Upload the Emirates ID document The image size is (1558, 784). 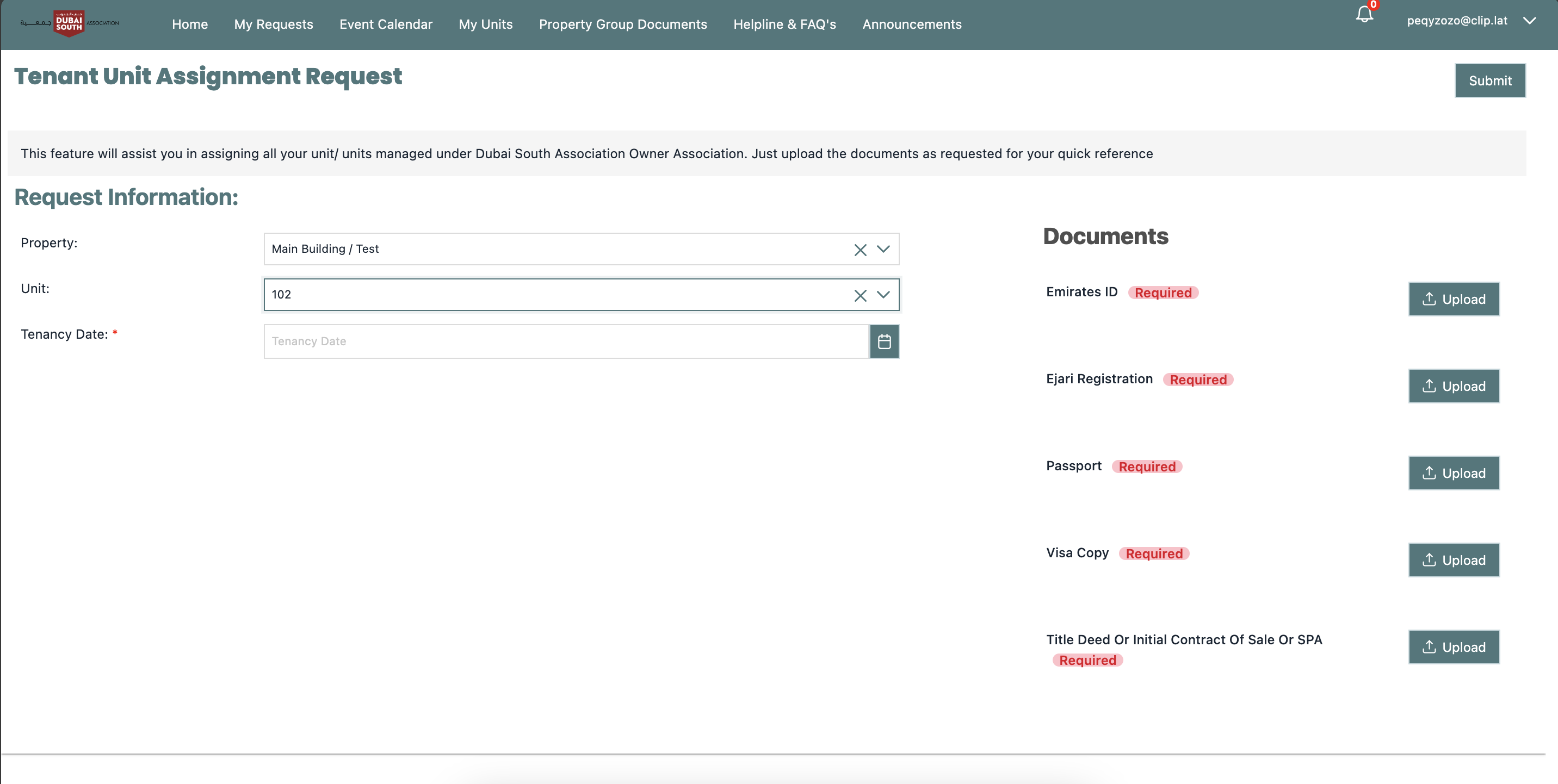pyautogui.click(x=1454, y=299)
